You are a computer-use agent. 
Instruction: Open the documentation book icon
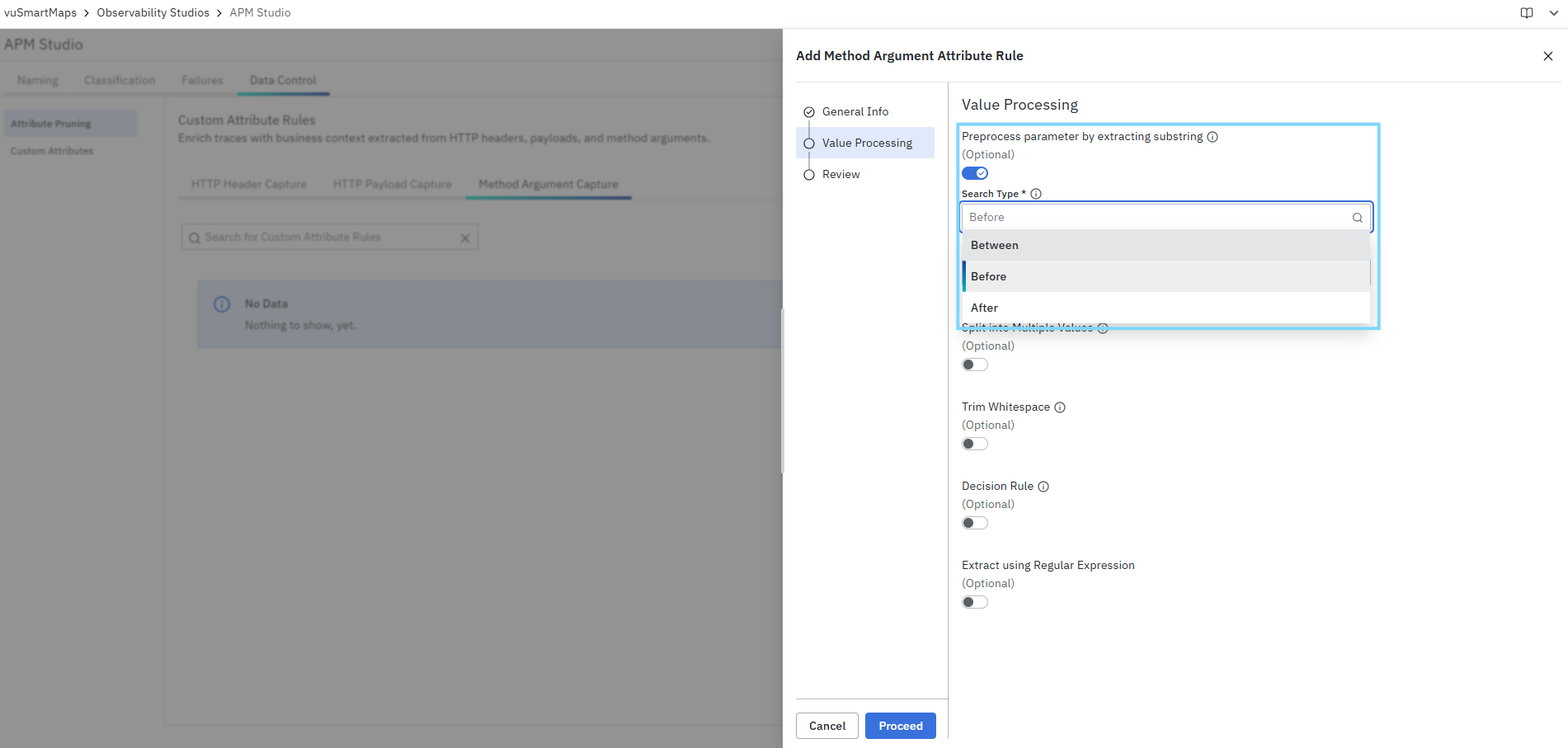pos(1527,12)
